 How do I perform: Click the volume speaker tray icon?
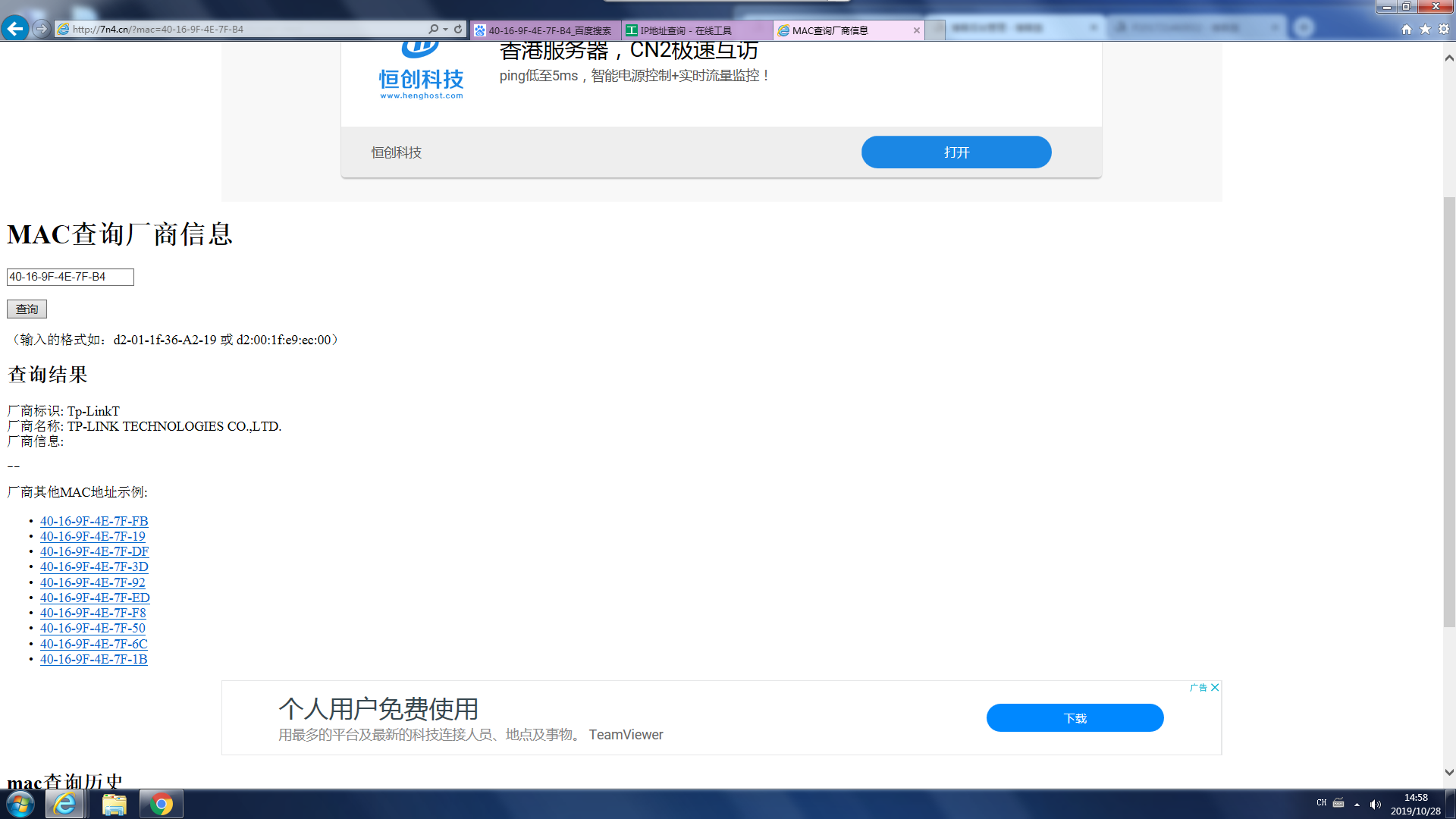point(1375,805)
